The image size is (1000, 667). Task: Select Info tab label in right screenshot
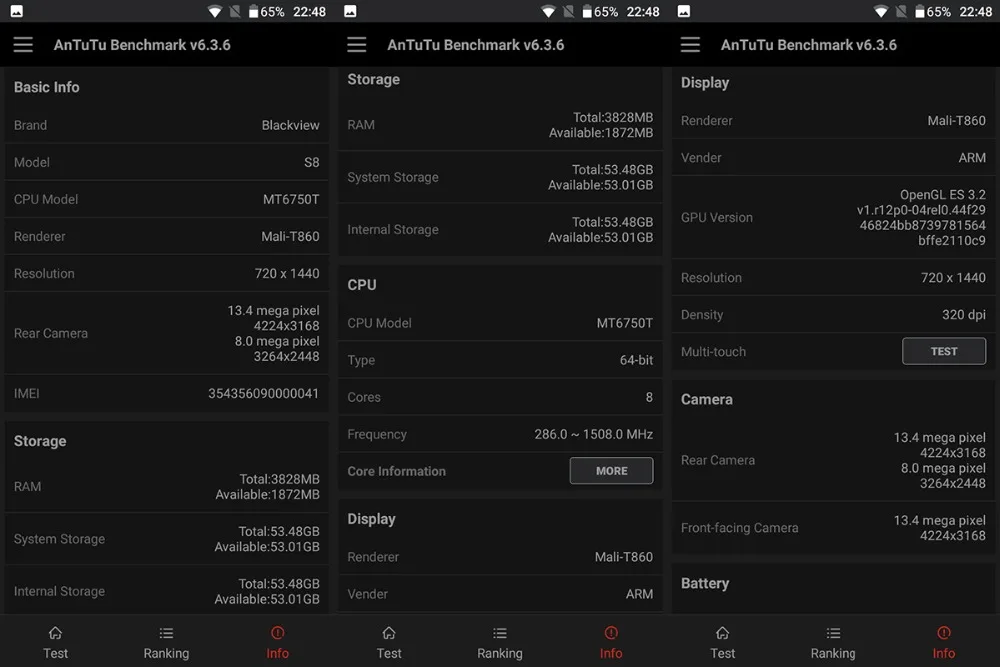944,653
